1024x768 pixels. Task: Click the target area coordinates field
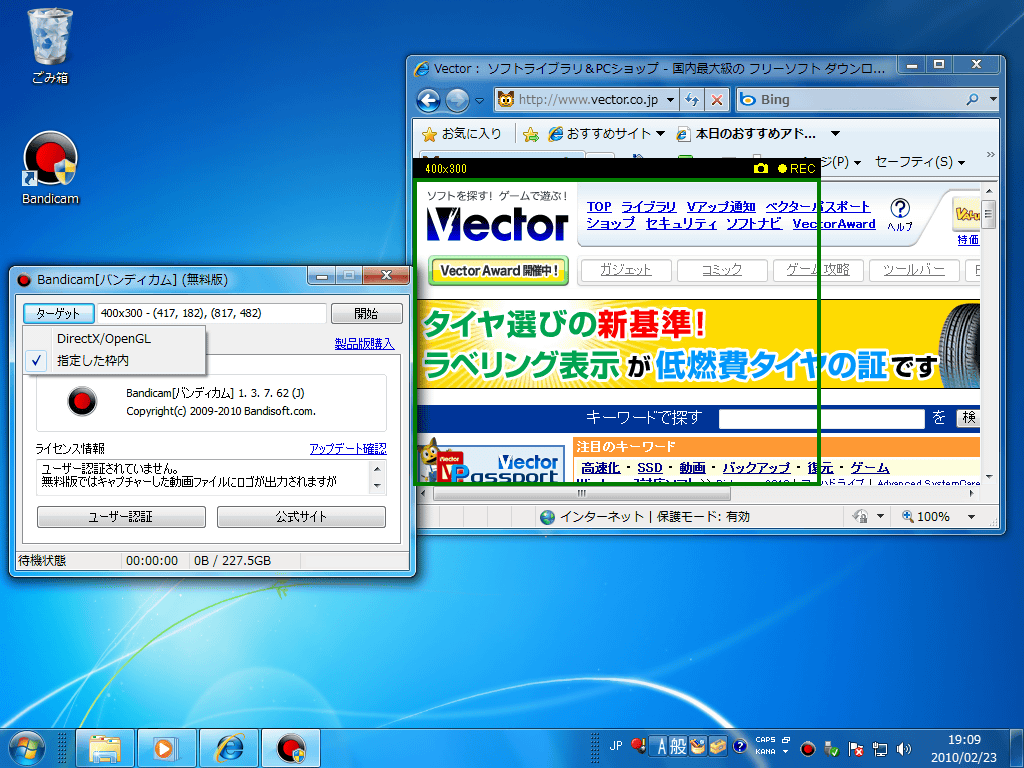tap(212, 313)
